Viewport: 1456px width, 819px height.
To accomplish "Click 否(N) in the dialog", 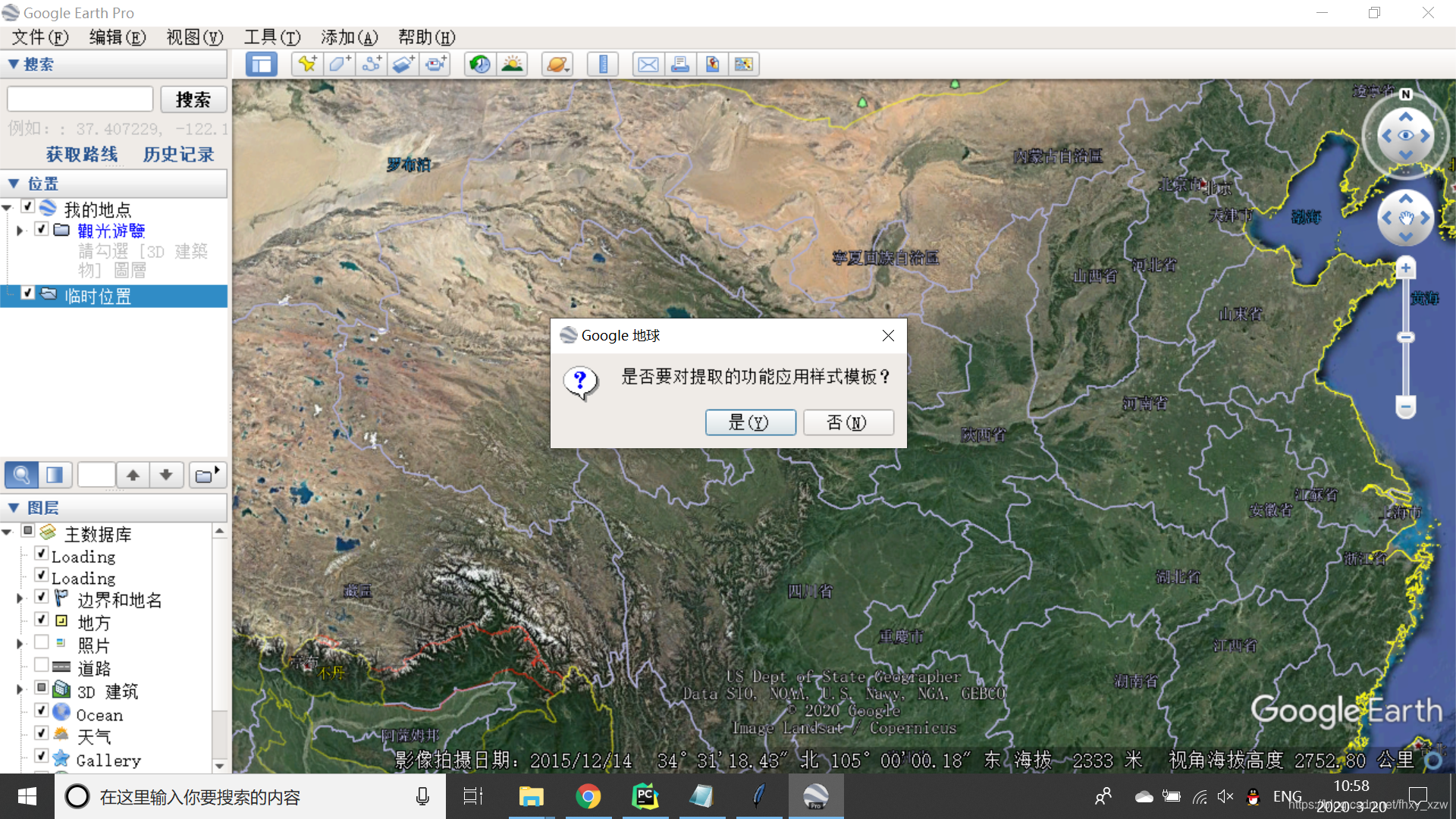I will 848,422.
